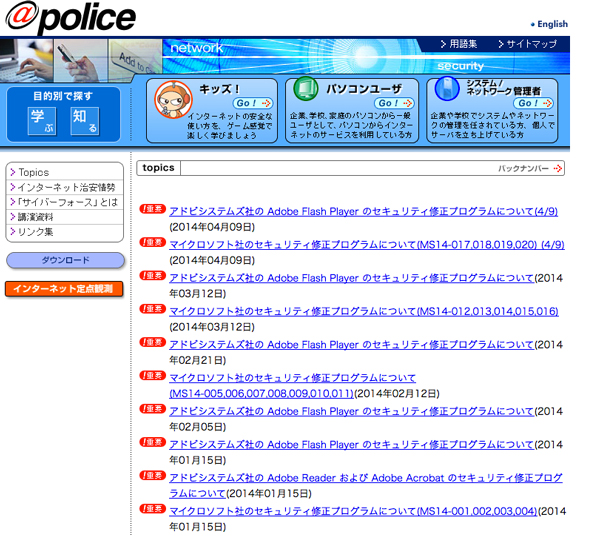Open the バックナンバー back number link
This screenshot has height=536, width=600.
530,169
